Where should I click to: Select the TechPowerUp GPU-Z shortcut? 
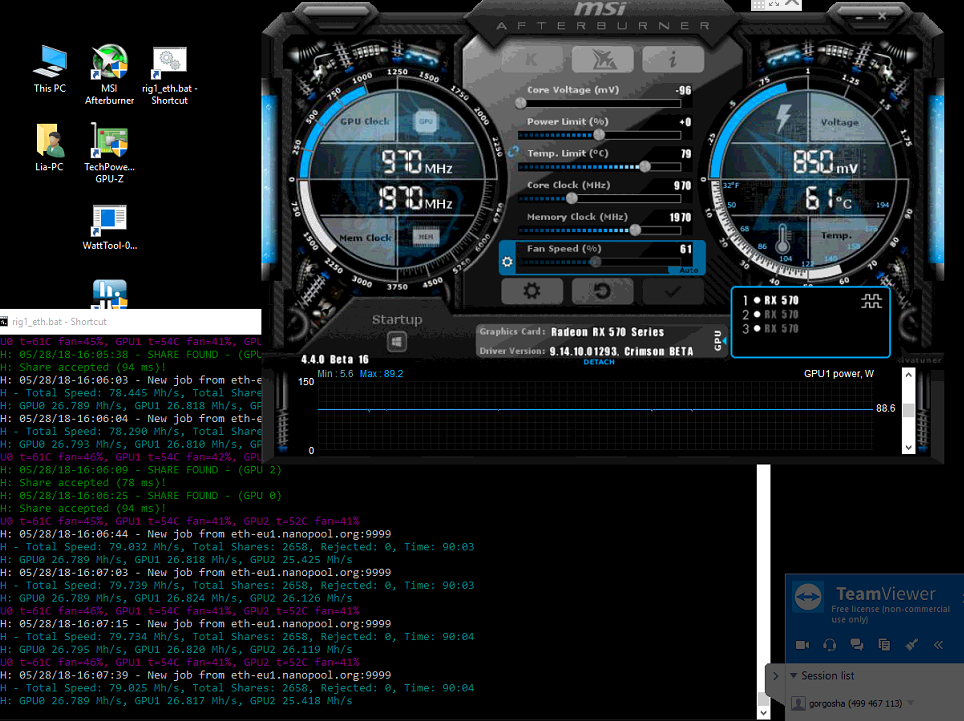click(x=109, y=153)
